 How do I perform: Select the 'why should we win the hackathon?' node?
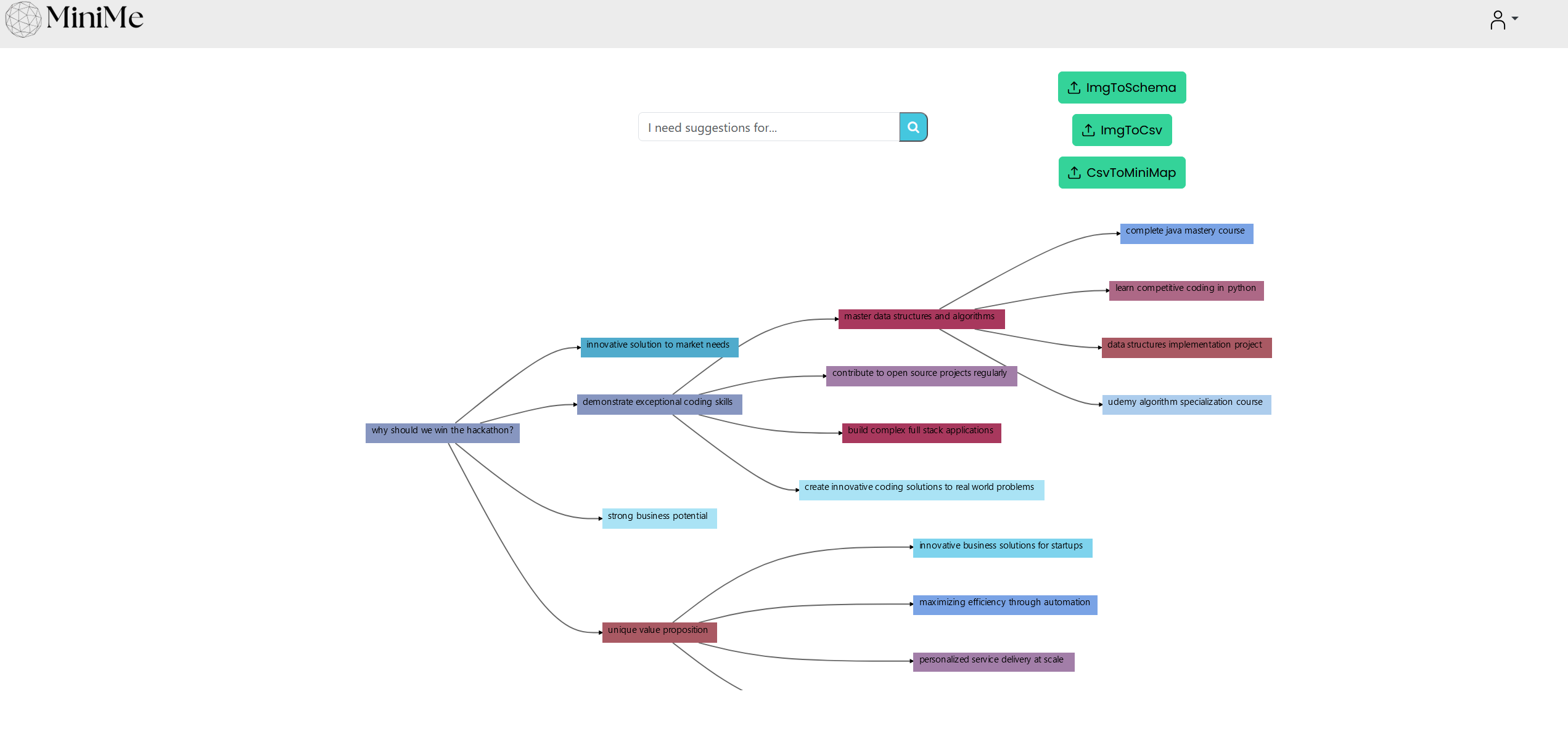point(442,433)
